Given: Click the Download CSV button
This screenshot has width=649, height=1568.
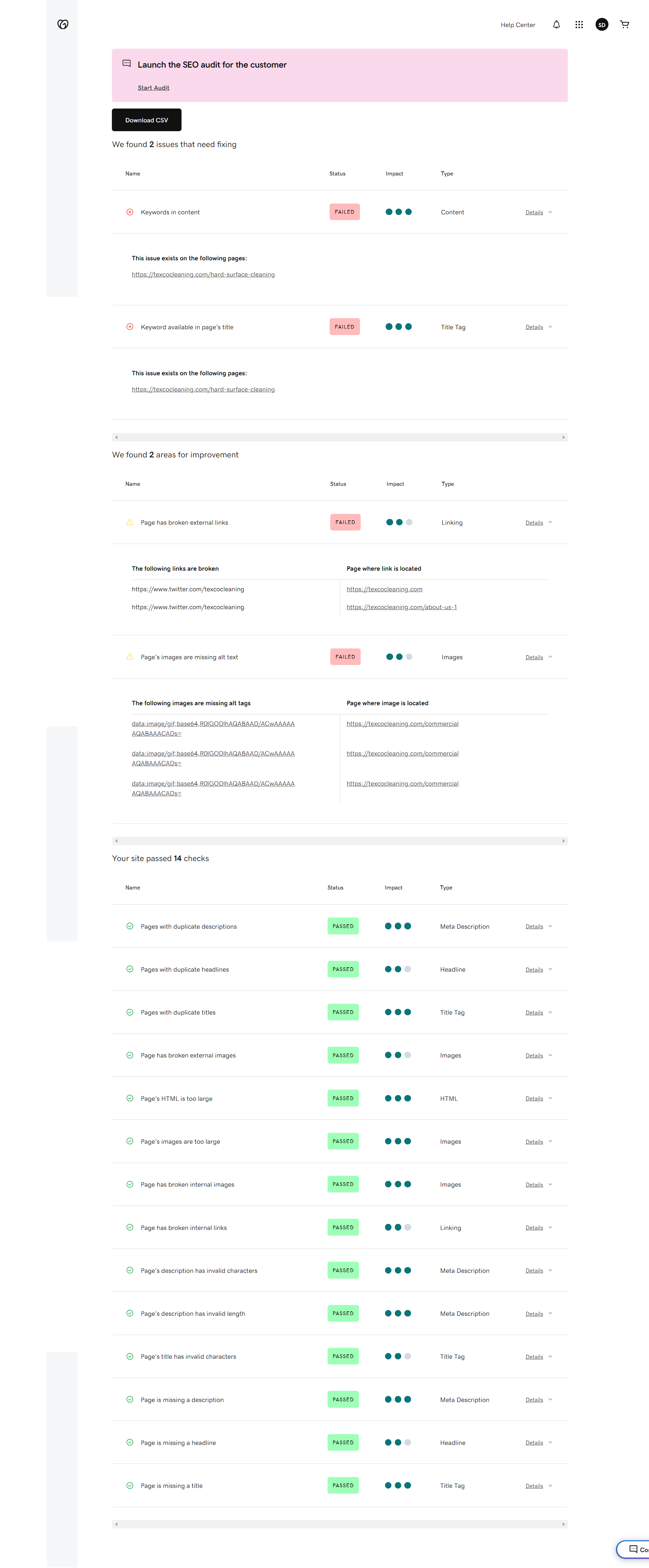Looking at the screenshot, I should 147,120.
